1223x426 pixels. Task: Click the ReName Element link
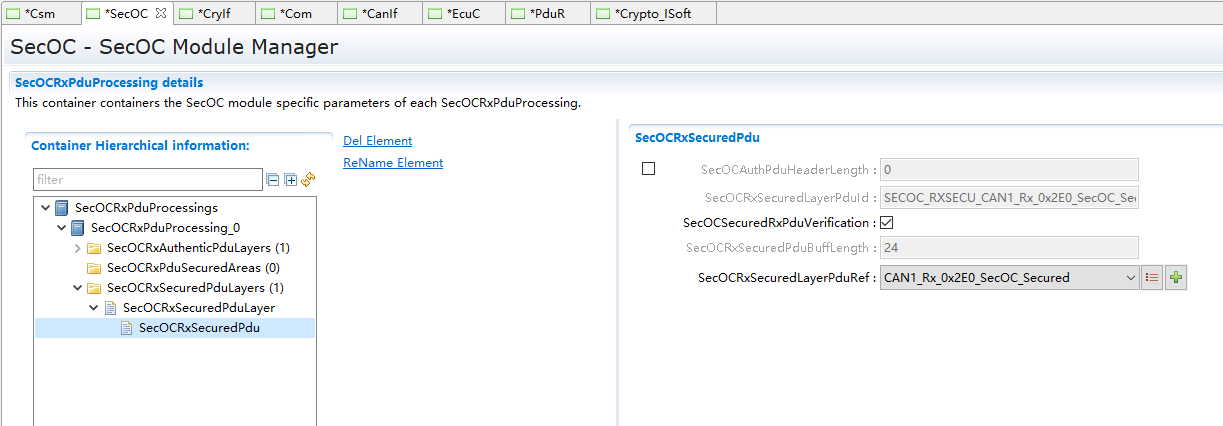(x=392, y=163)
